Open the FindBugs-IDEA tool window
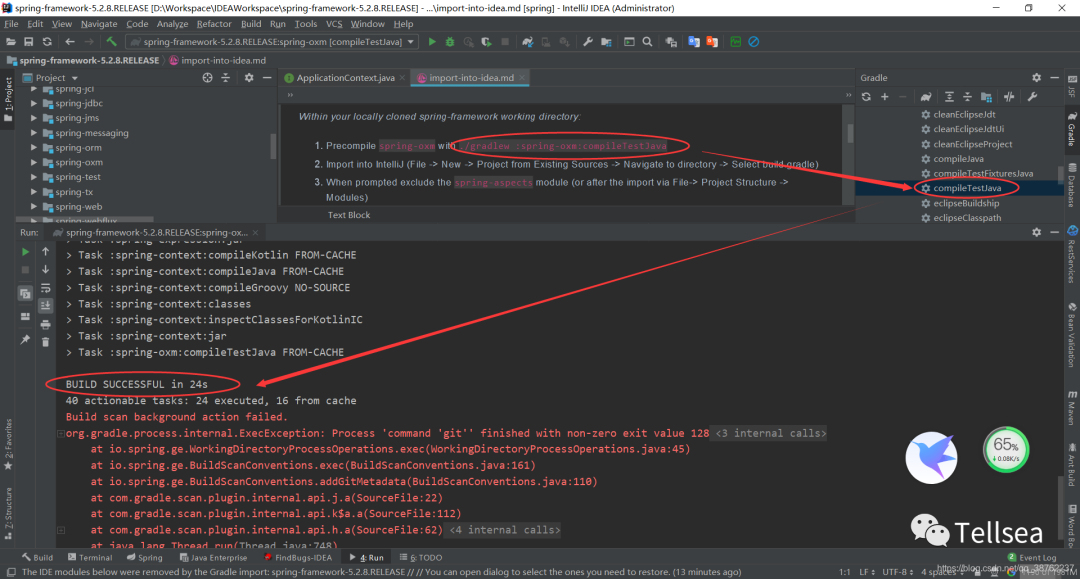The height and width of the screenshot is (579, 1080). [x=298, y=558]
